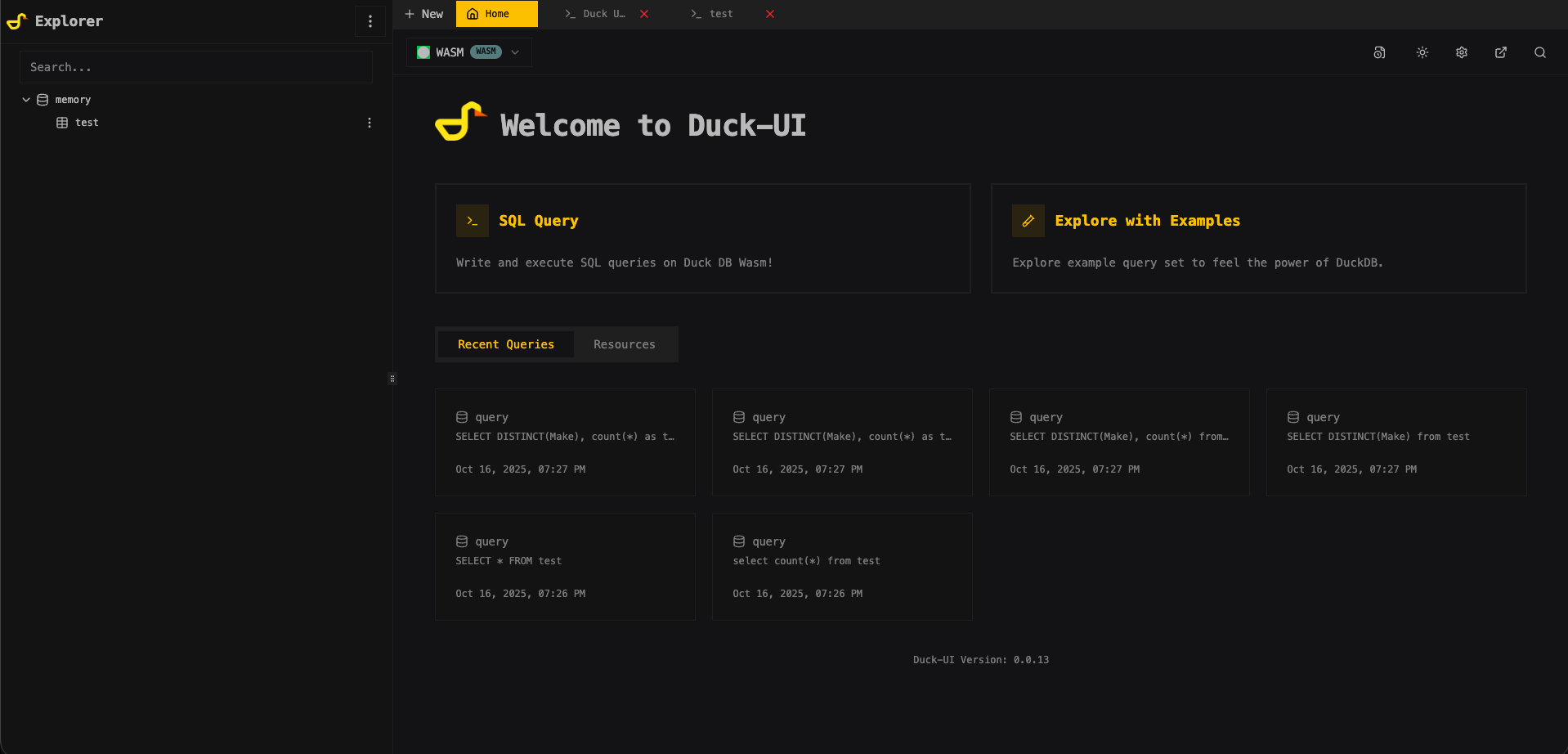Viewport: 1568px width, 754px height.
Task: Open the Explore with Examples card
Action: 1257,238
